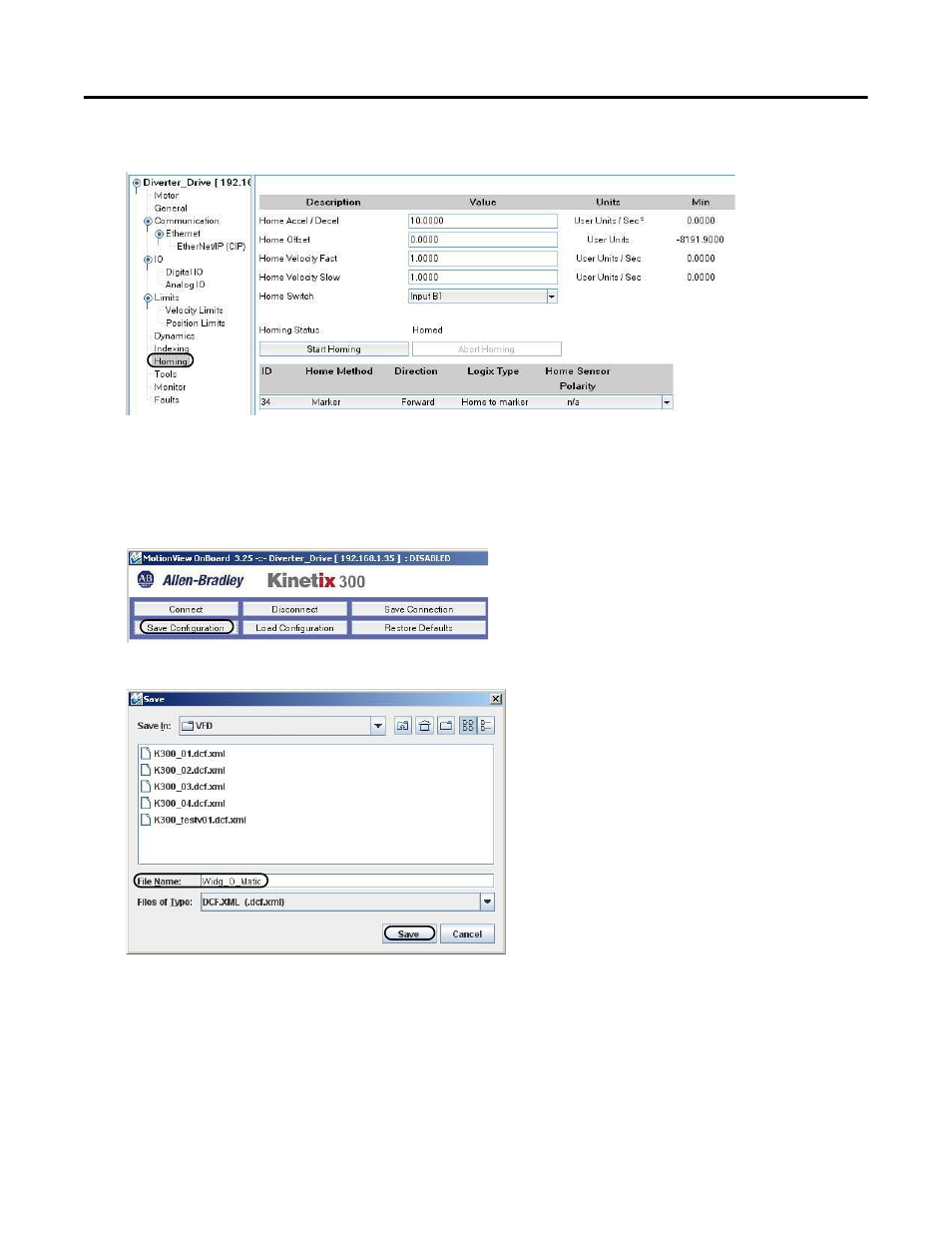Click the Abort Homing button

click(x=487, y=349)
